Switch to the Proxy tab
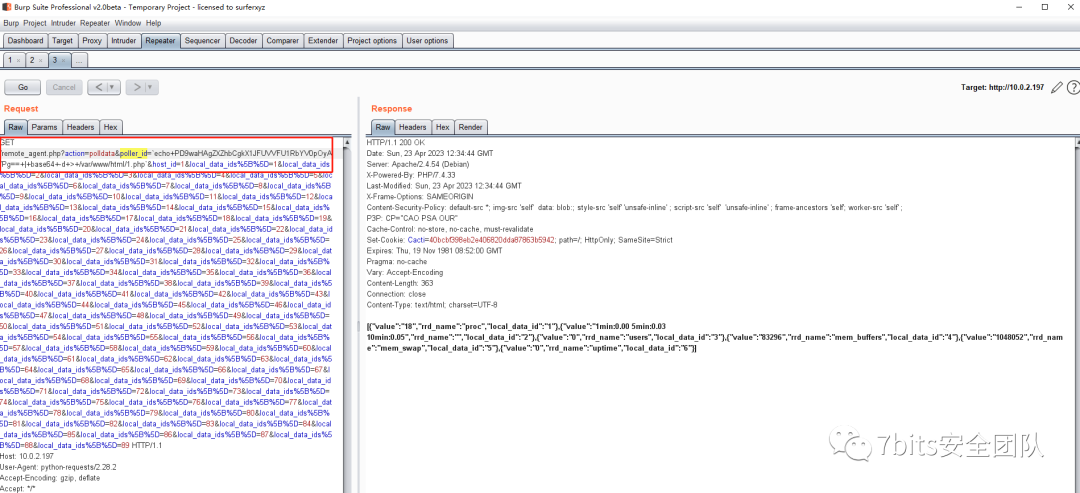The image size is (1080, 493). [x=92, y=41]
